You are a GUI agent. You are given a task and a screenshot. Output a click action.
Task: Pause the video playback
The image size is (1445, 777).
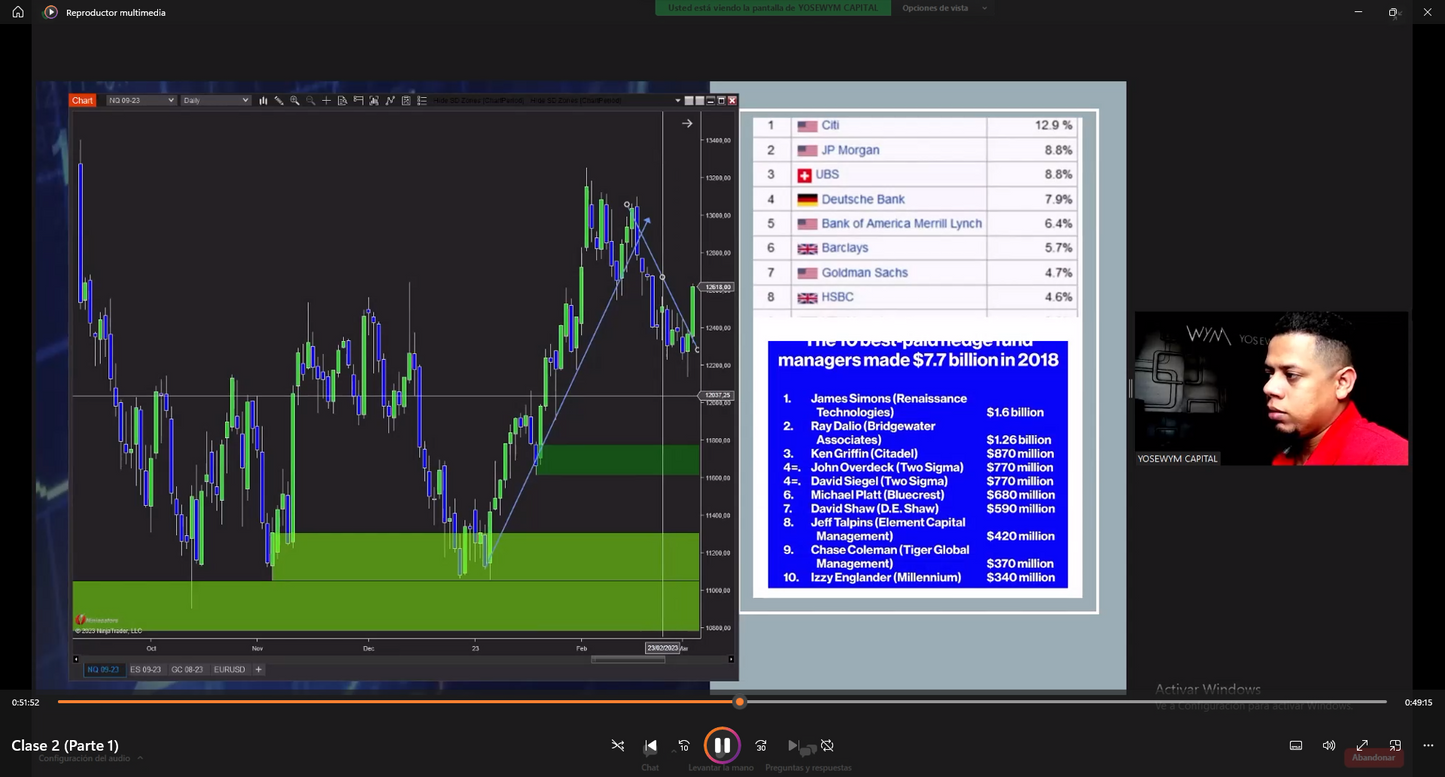[721, 745]
